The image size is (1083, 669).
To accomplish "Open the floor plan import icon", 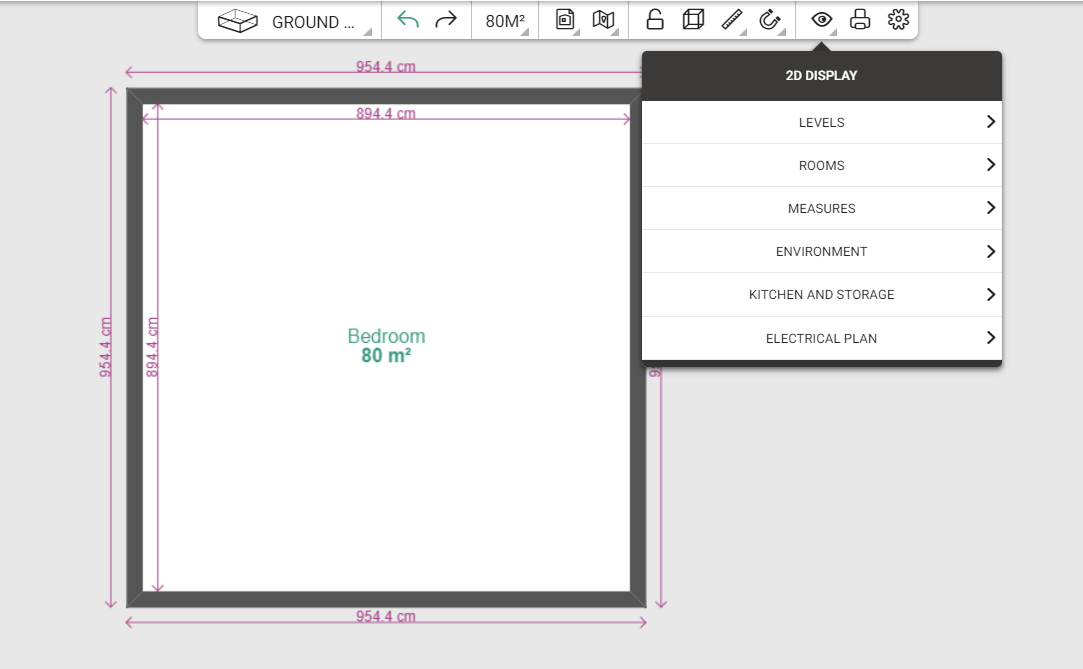I will pyautogui.click(x=565, y=20).
